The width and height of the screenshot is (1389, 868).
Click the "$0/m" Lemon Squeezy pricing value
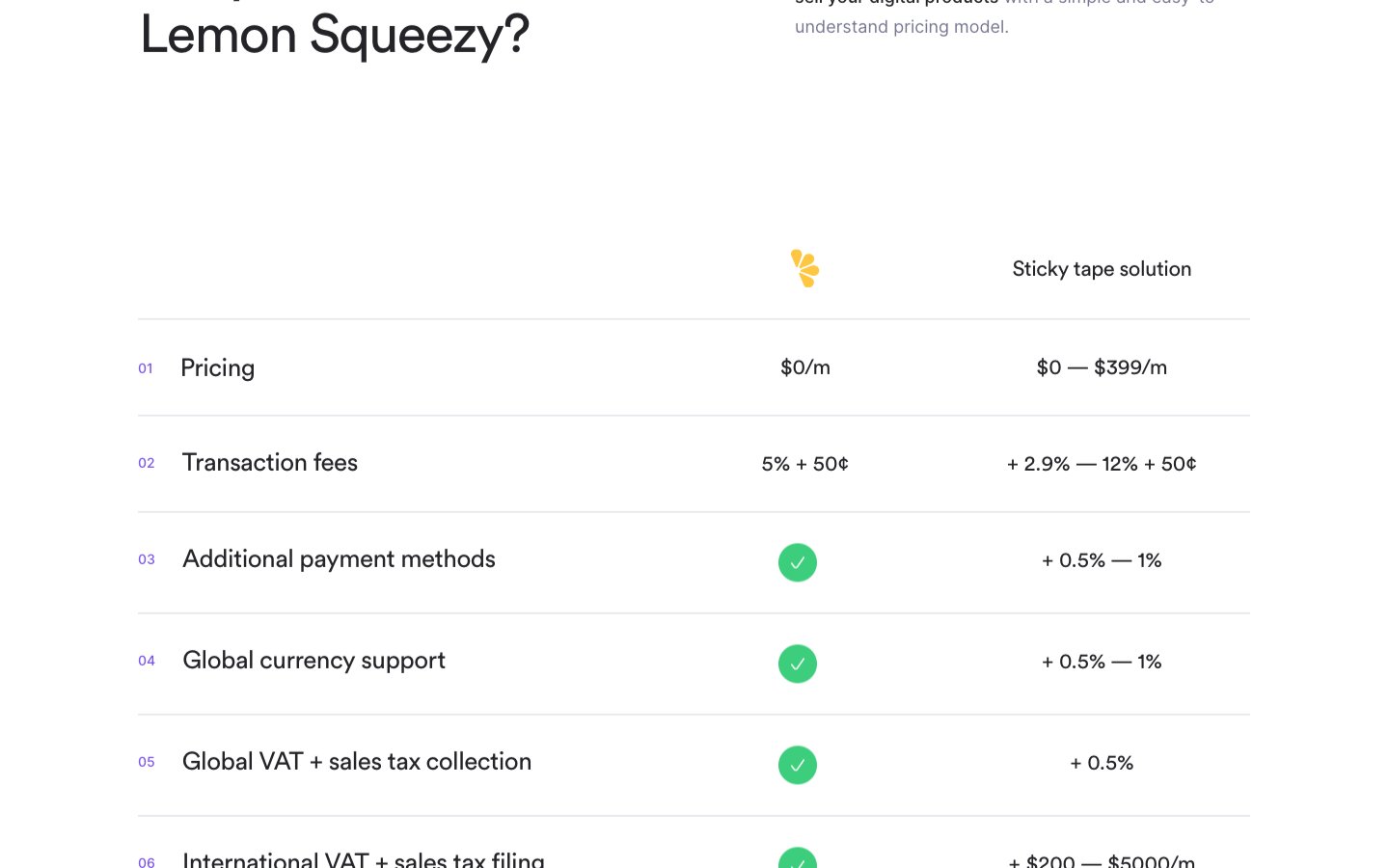805,367
